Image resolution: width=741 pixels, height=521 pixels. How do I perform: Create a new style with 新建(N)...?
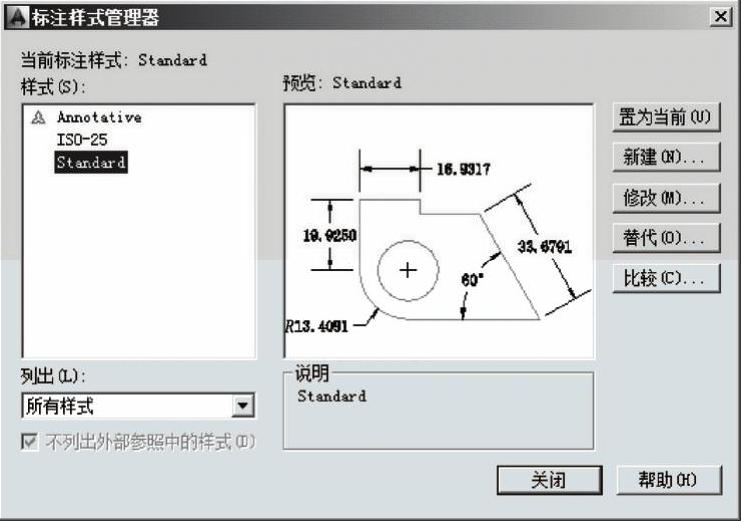pyautogui.click(x=665, y=157)
